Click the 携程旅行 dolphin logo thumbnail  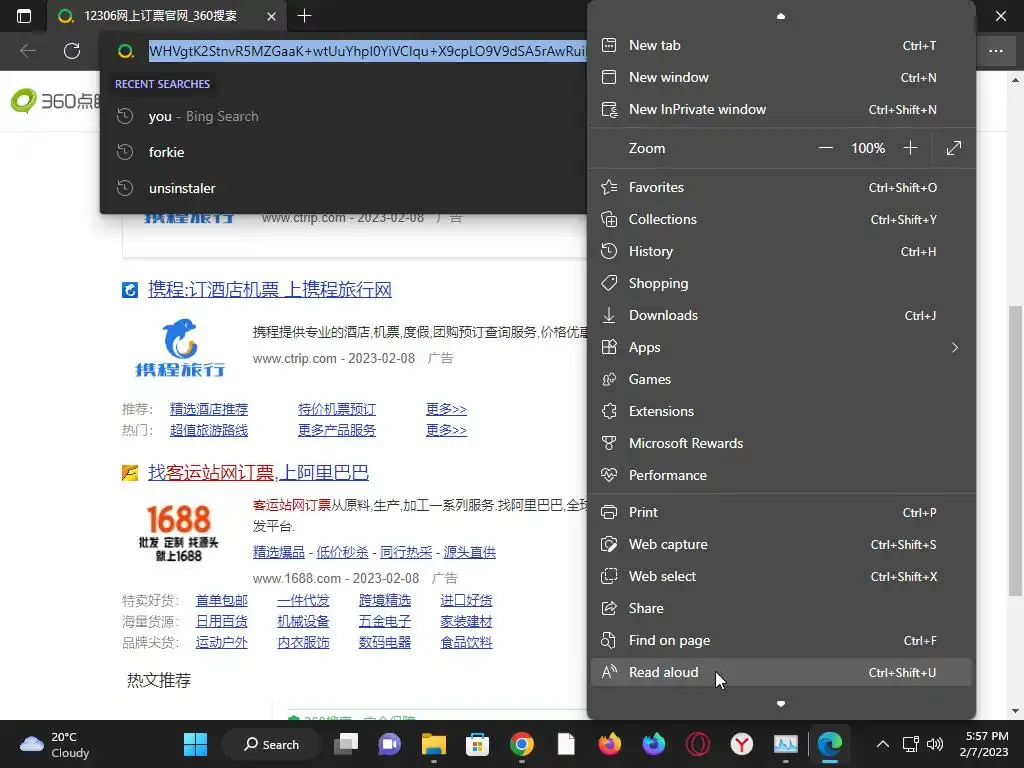click(x=180, y=347)
